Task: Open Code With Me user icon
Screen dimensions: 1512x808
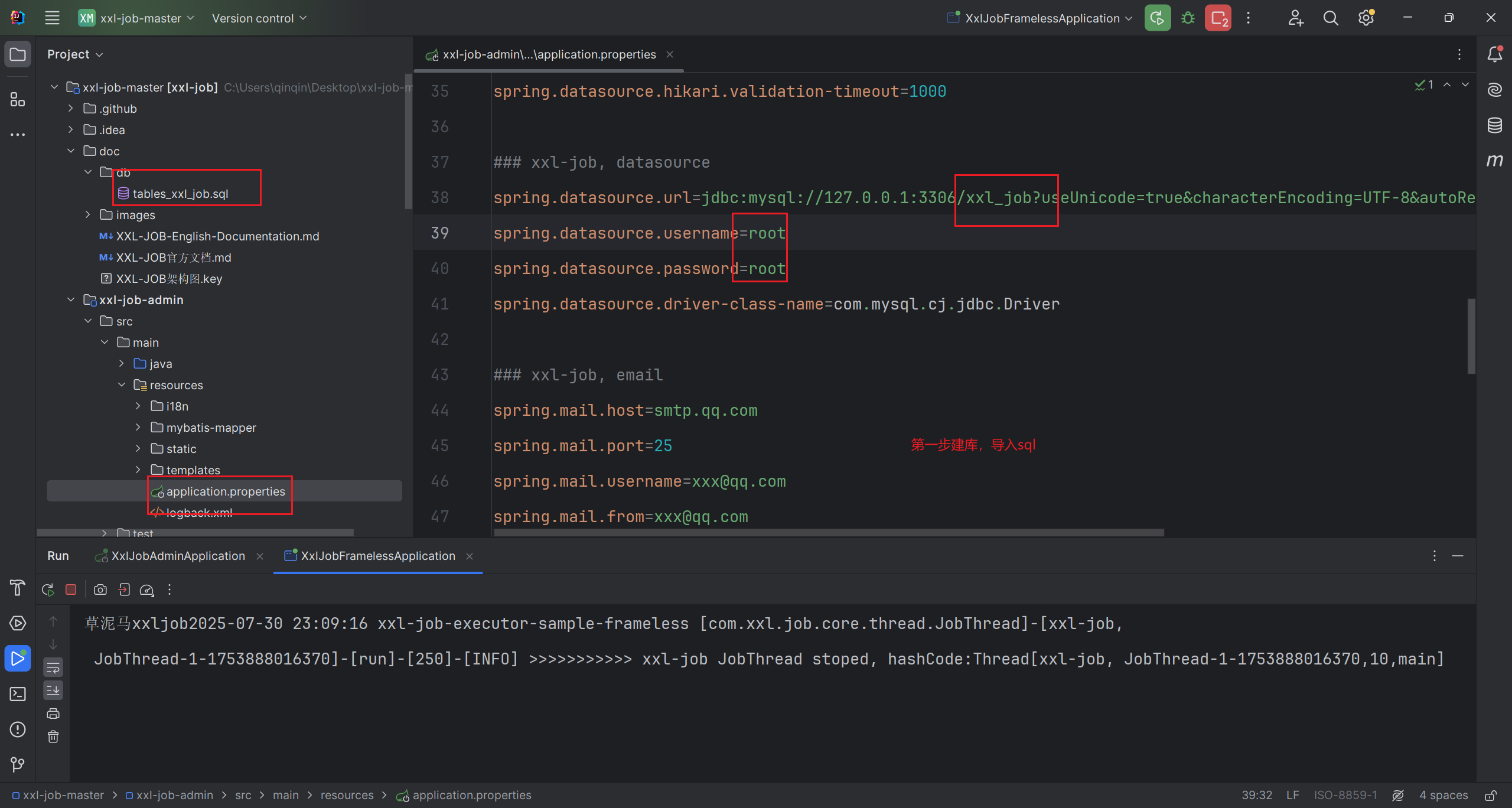Action: [x=1295, y=18]
